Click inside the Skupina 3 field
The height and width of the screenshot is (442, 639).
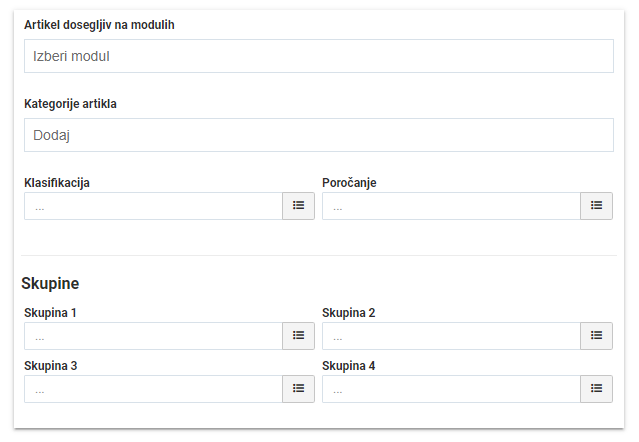pyautogui.click(x=153, y=389)
